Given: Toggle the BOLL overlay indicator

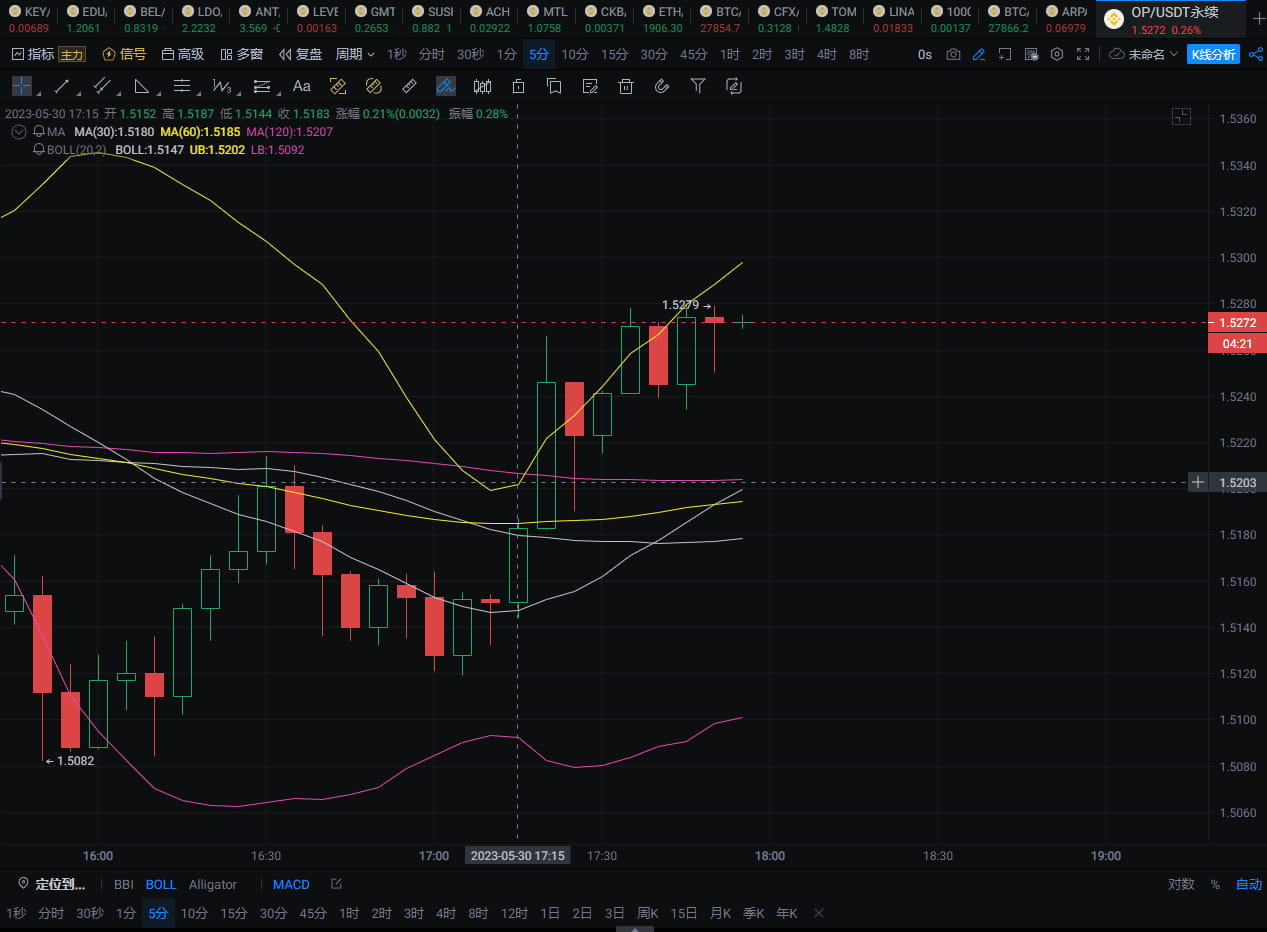Looking at the screenshot, I should pyautogui.click(x=161, y=884).
